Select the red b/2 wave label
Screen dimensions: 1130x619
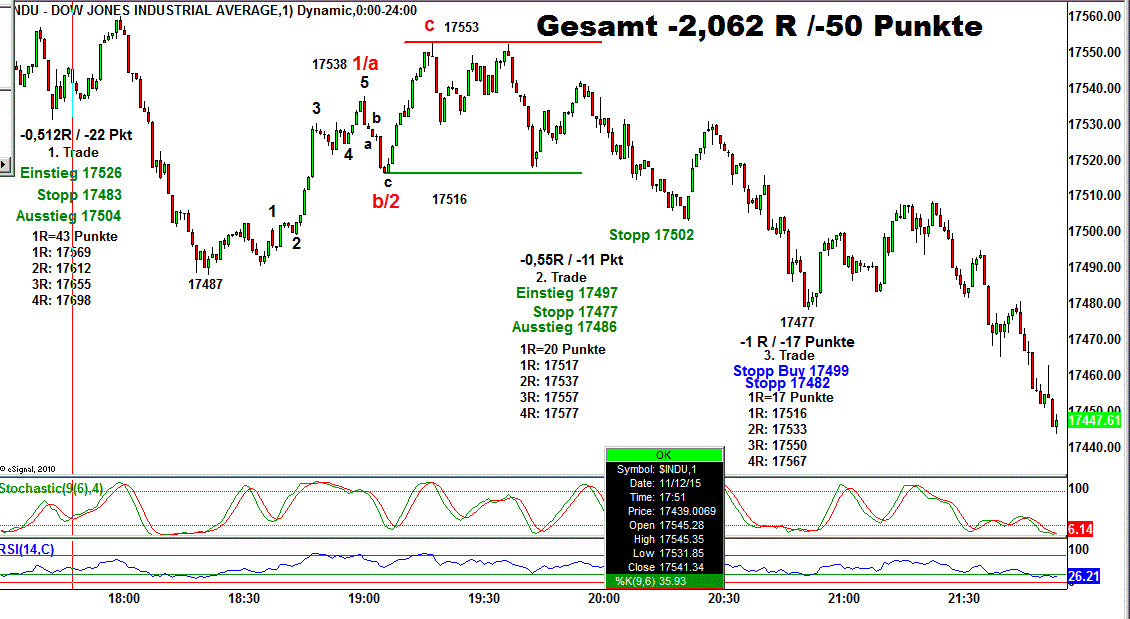[386, 200]
